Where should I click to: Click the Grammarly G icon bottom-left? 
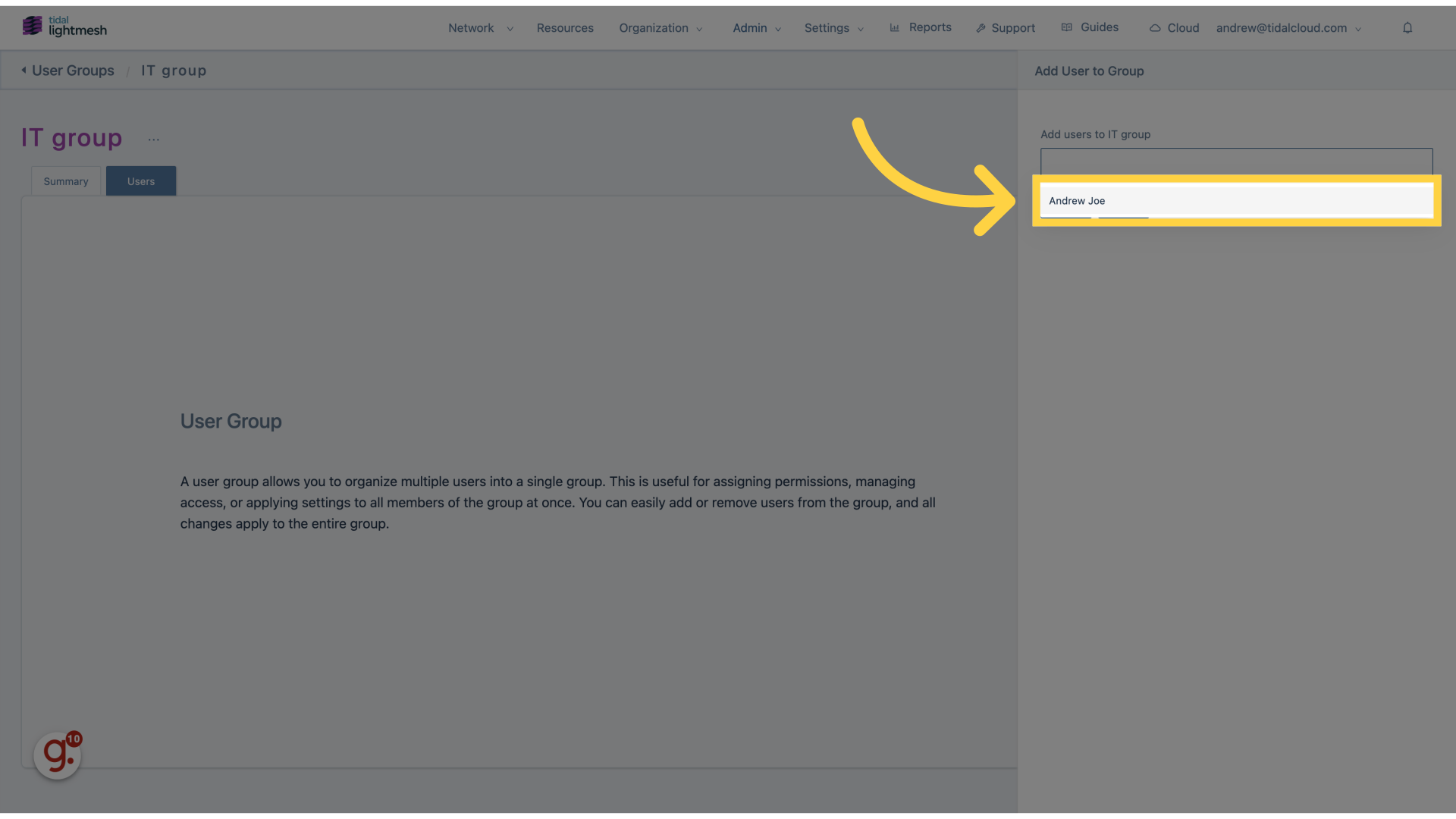coord(57,755)
